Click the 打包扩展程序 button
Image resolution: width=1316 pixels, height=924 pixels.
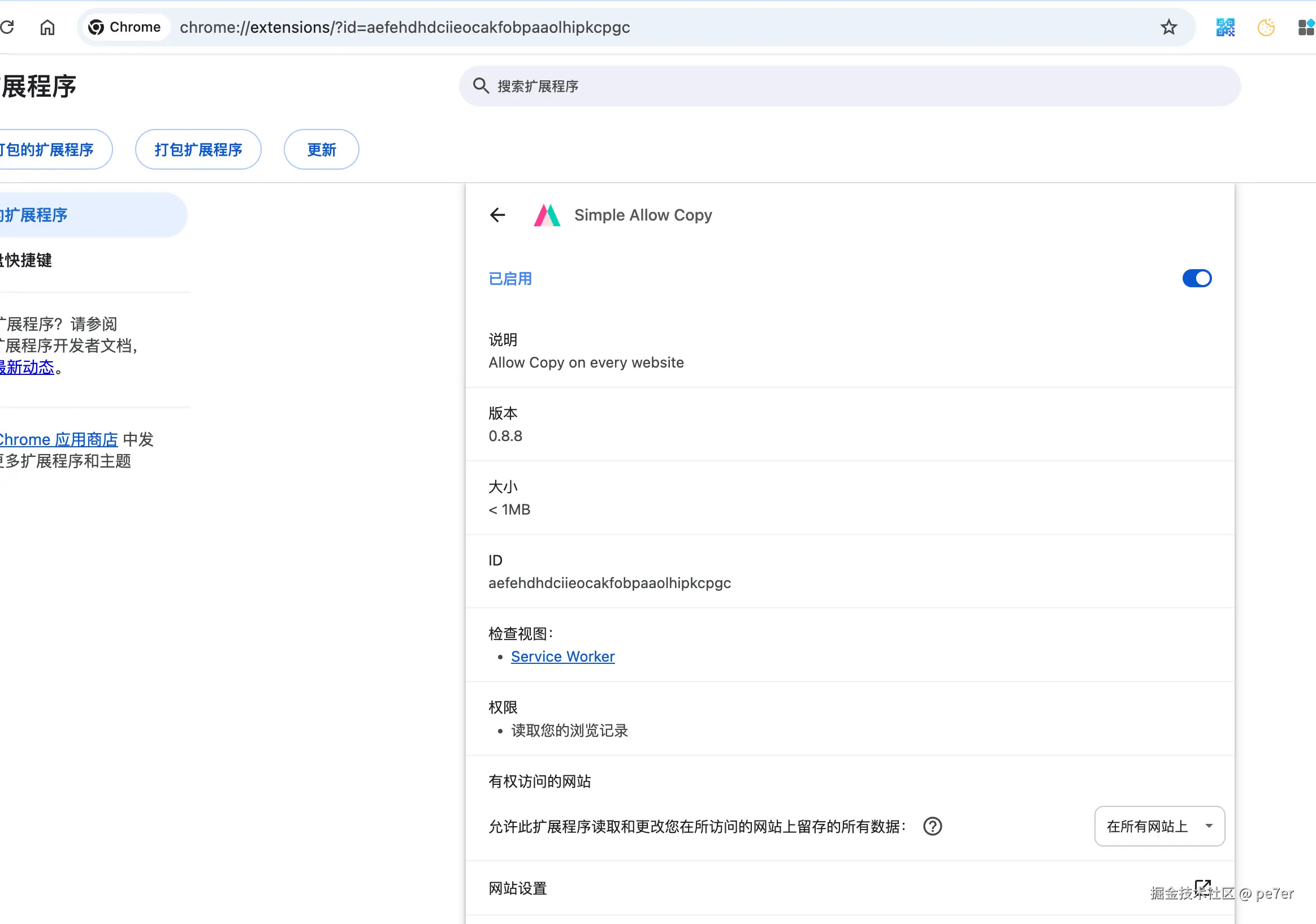pyautogui.click(x=198, y=150)
